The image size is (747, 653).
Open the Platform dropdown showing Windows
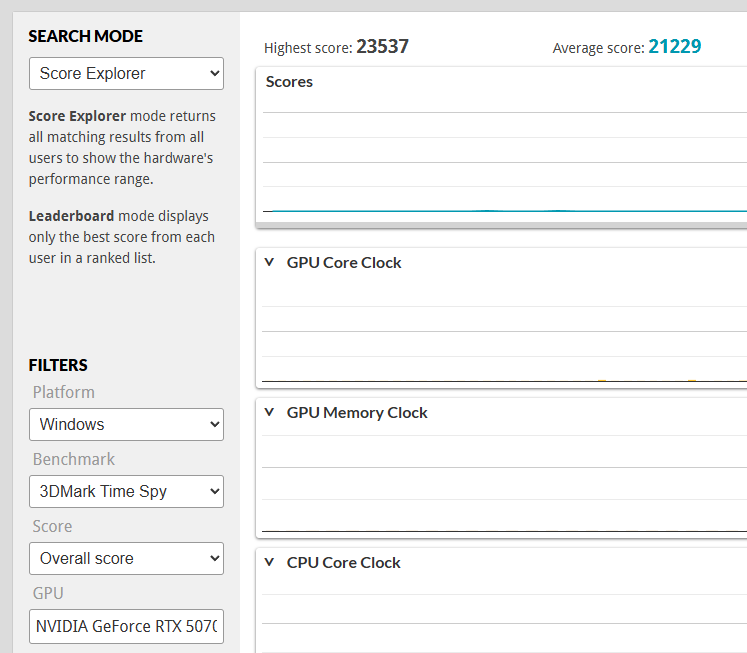click(126, 424)
